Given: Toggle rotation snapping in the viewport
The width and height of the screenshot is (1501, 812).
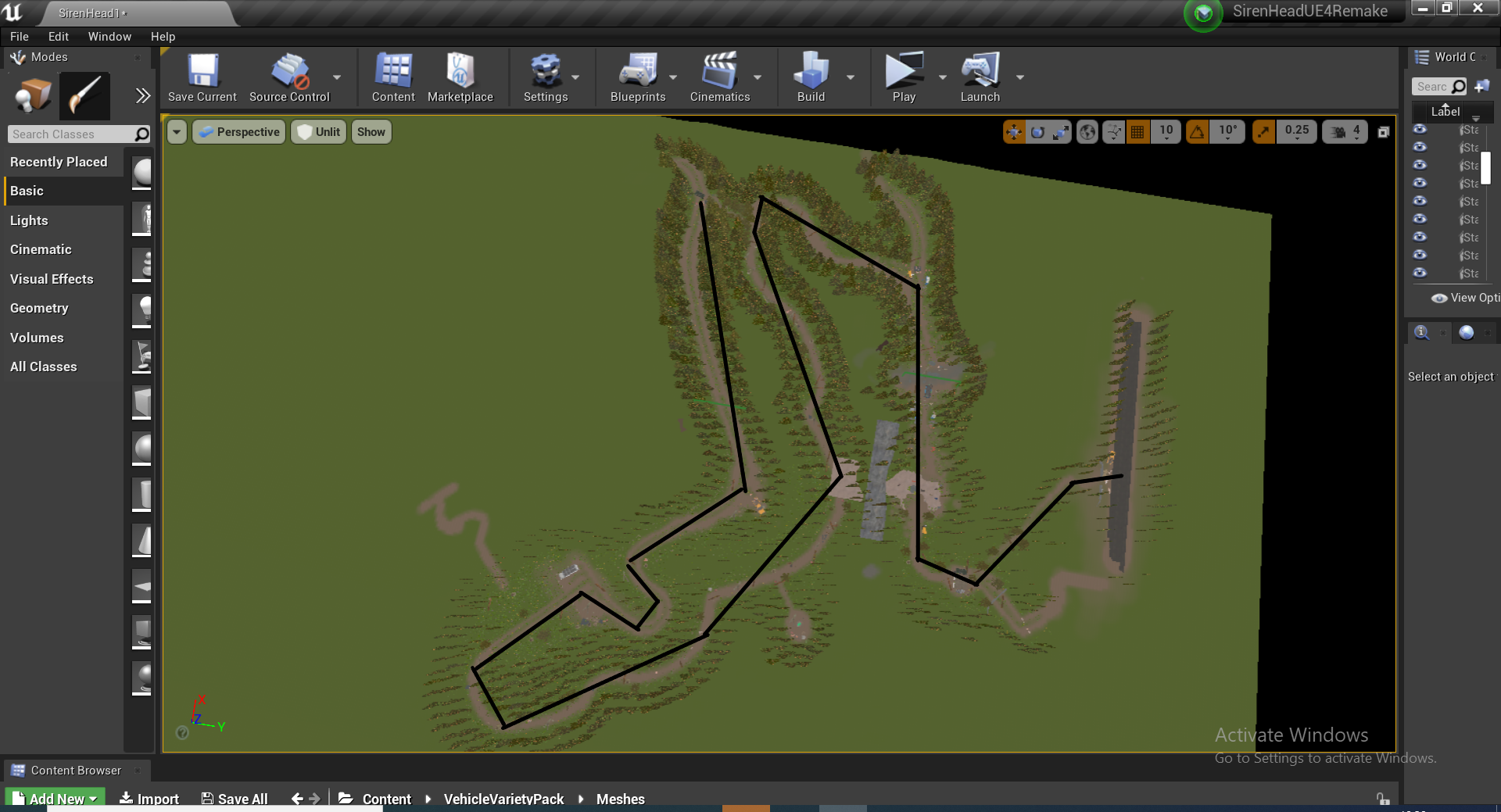Looking at the screenshot, I should 1196,131.
